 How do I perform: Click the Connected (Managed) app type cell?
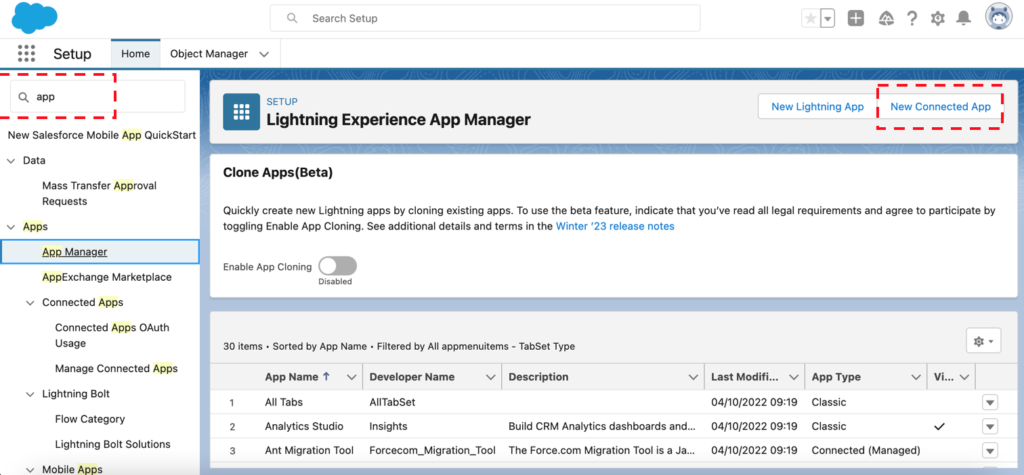pyautogui.click(x=865, y=450)
